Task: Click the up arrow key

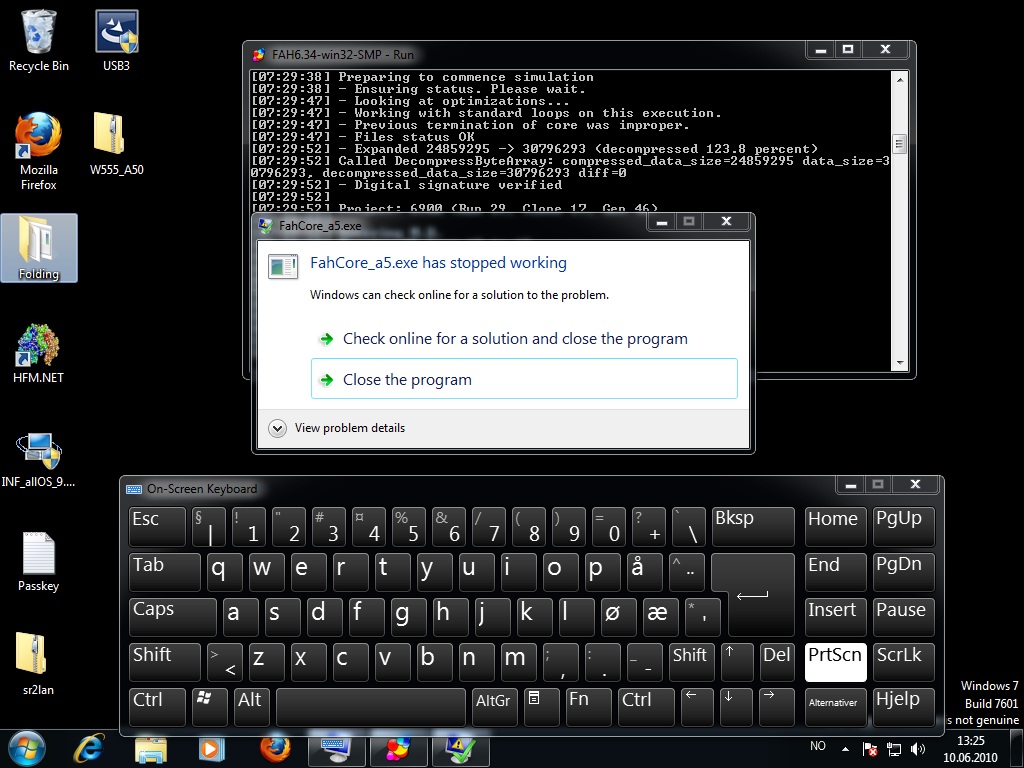Action: 737,662
